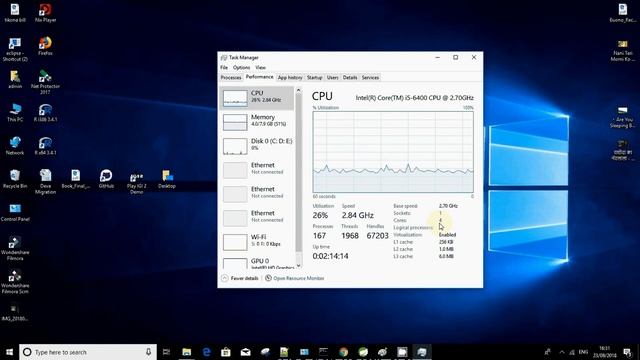The height and width of the screenshot is (360, 640).
Task: Select Memory in the performance sidebar
Action: [257, 122]
